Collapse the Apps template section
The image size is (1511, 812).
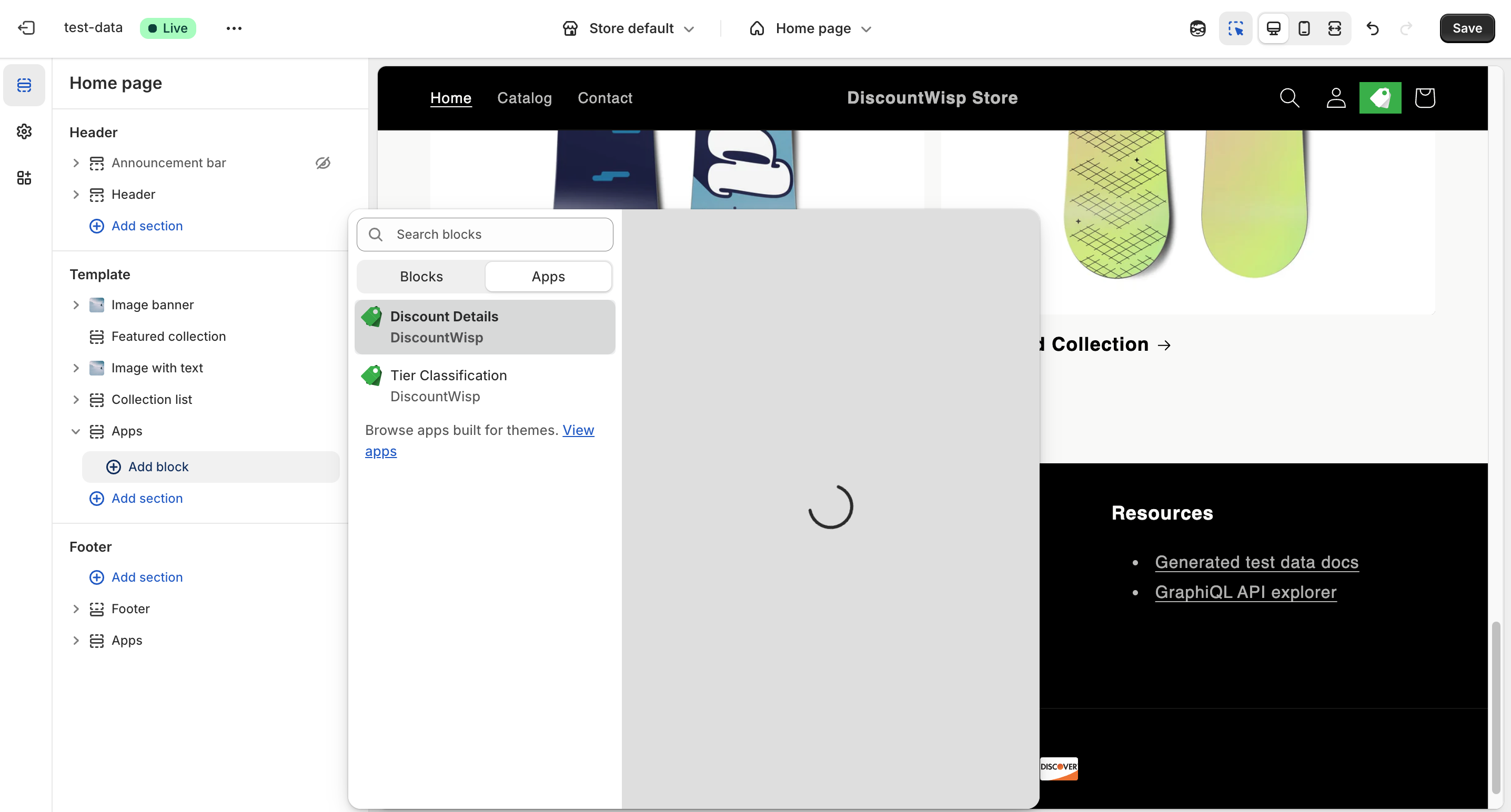pyautogui.click(x=76, y=431)
